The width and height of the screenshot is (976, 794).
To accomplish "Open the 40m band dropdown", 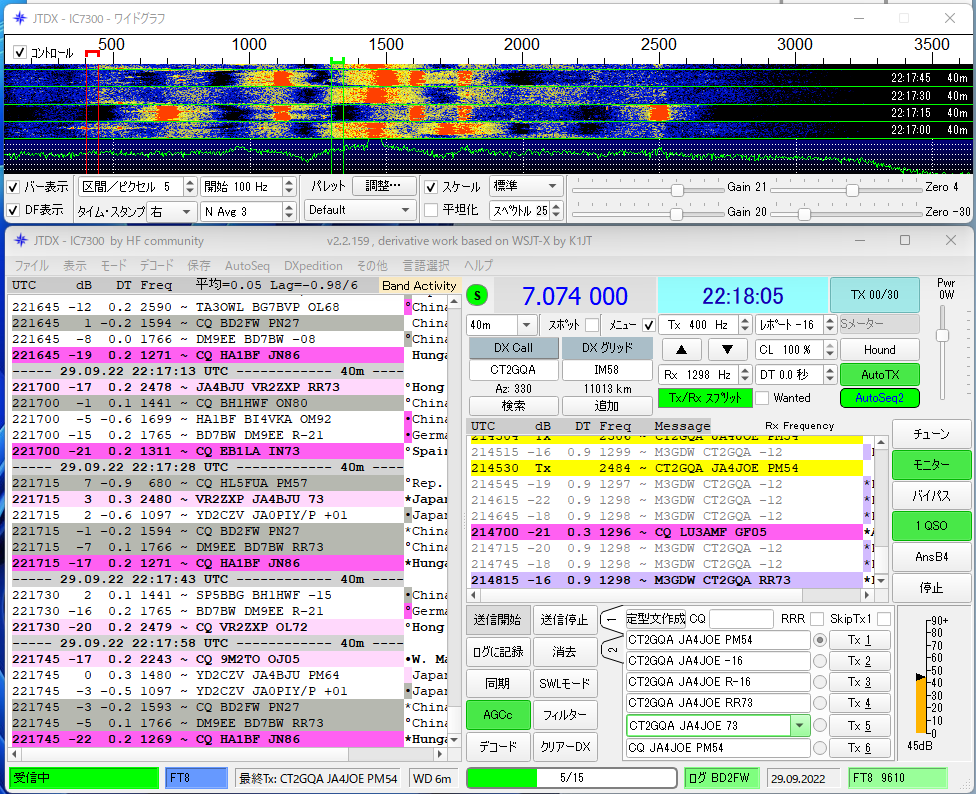I will coord(500,325).
